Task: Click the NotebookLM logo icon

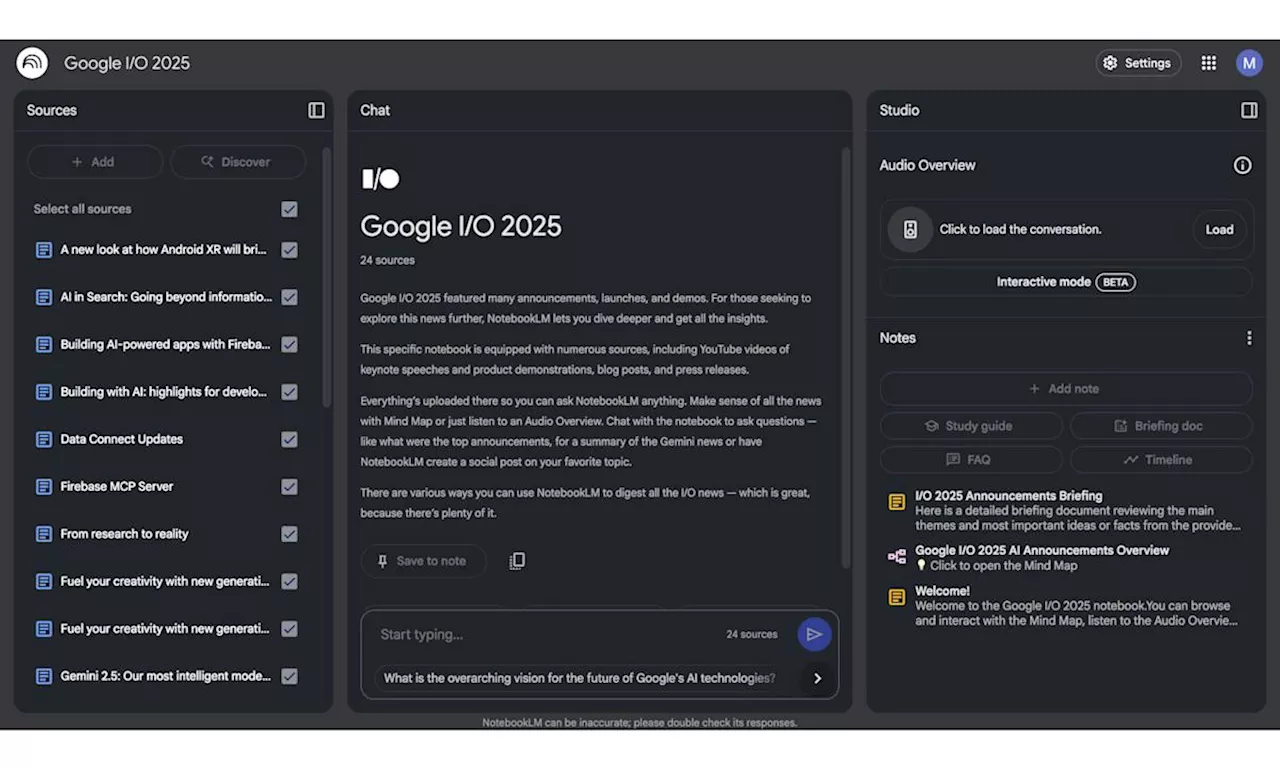Action: click(32, 63)
